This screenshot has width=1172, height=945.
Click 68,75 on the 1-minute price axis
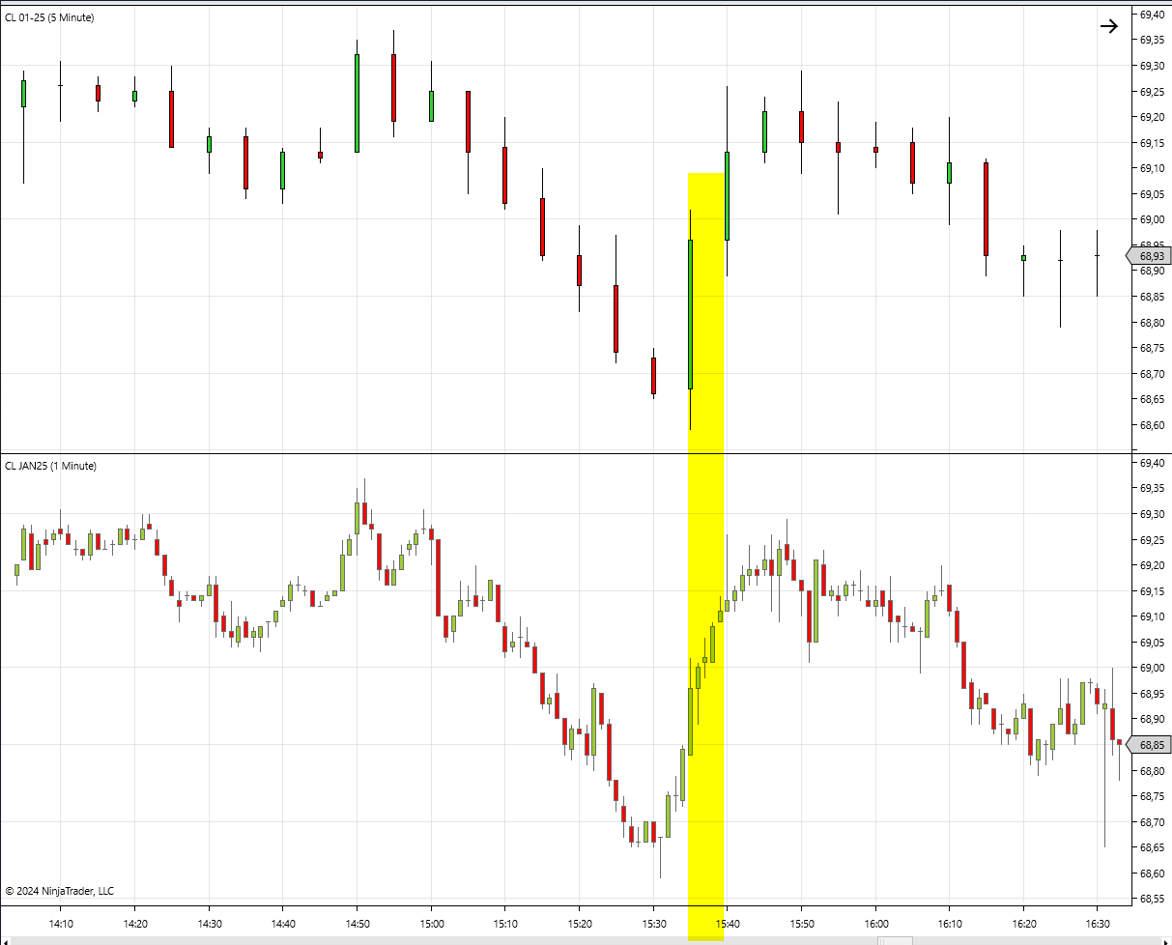click(1152, 797)
